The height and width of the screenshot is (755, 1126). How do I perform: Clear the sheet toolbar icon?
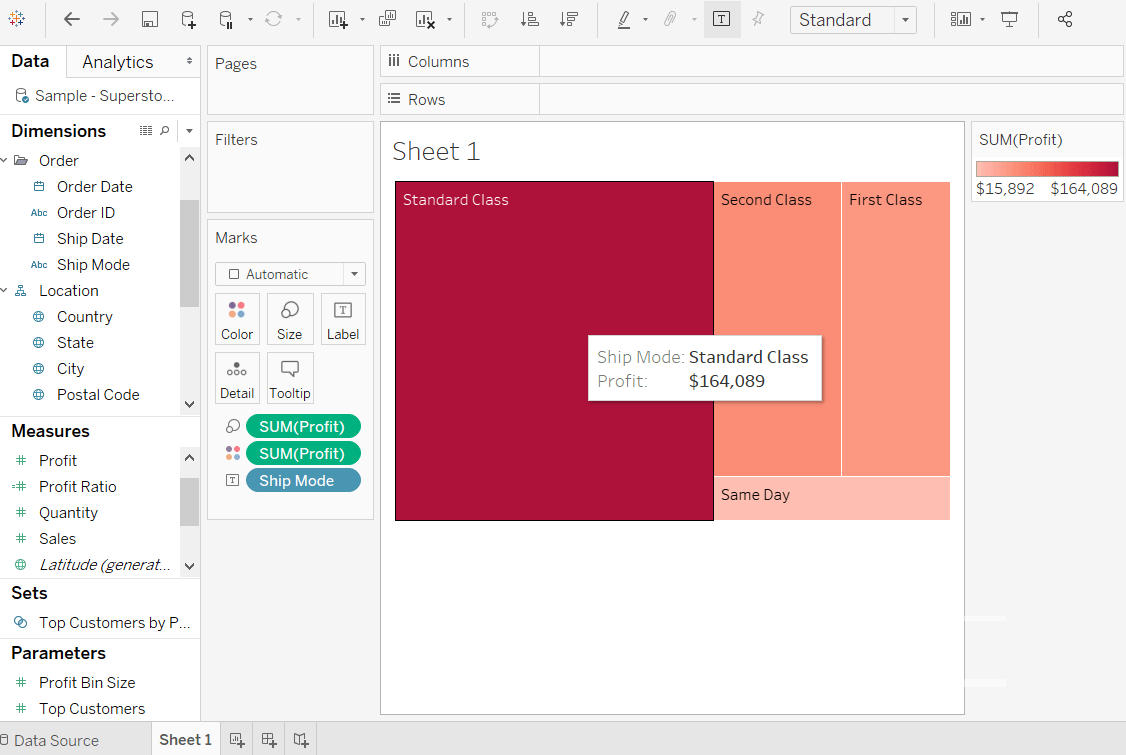425,19
